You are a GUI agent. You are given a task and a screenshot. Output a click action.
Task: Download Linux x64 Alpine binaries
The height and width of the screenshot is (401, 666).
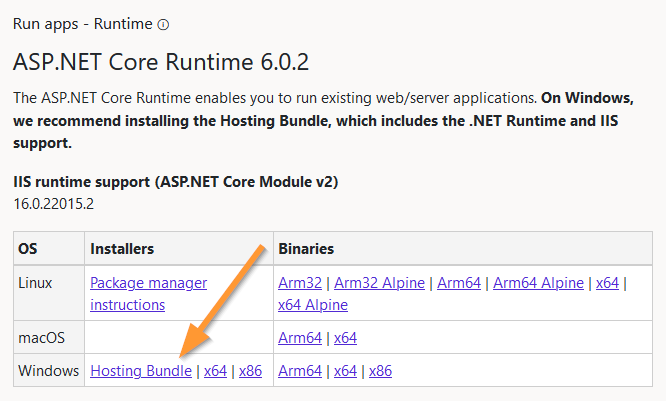(x=313, y=305)
